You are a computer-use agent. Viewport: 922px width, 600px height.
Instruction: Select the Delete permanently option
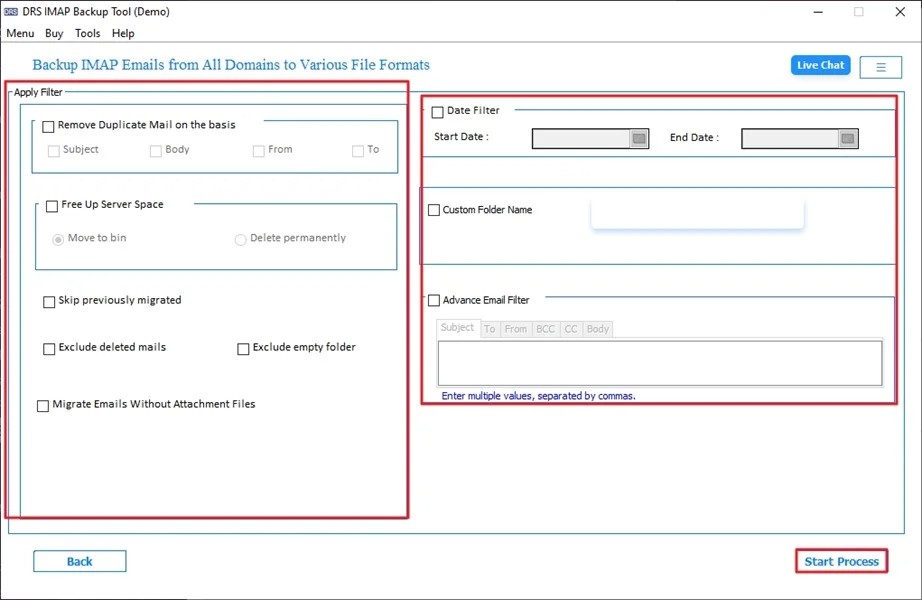[240, 238]
